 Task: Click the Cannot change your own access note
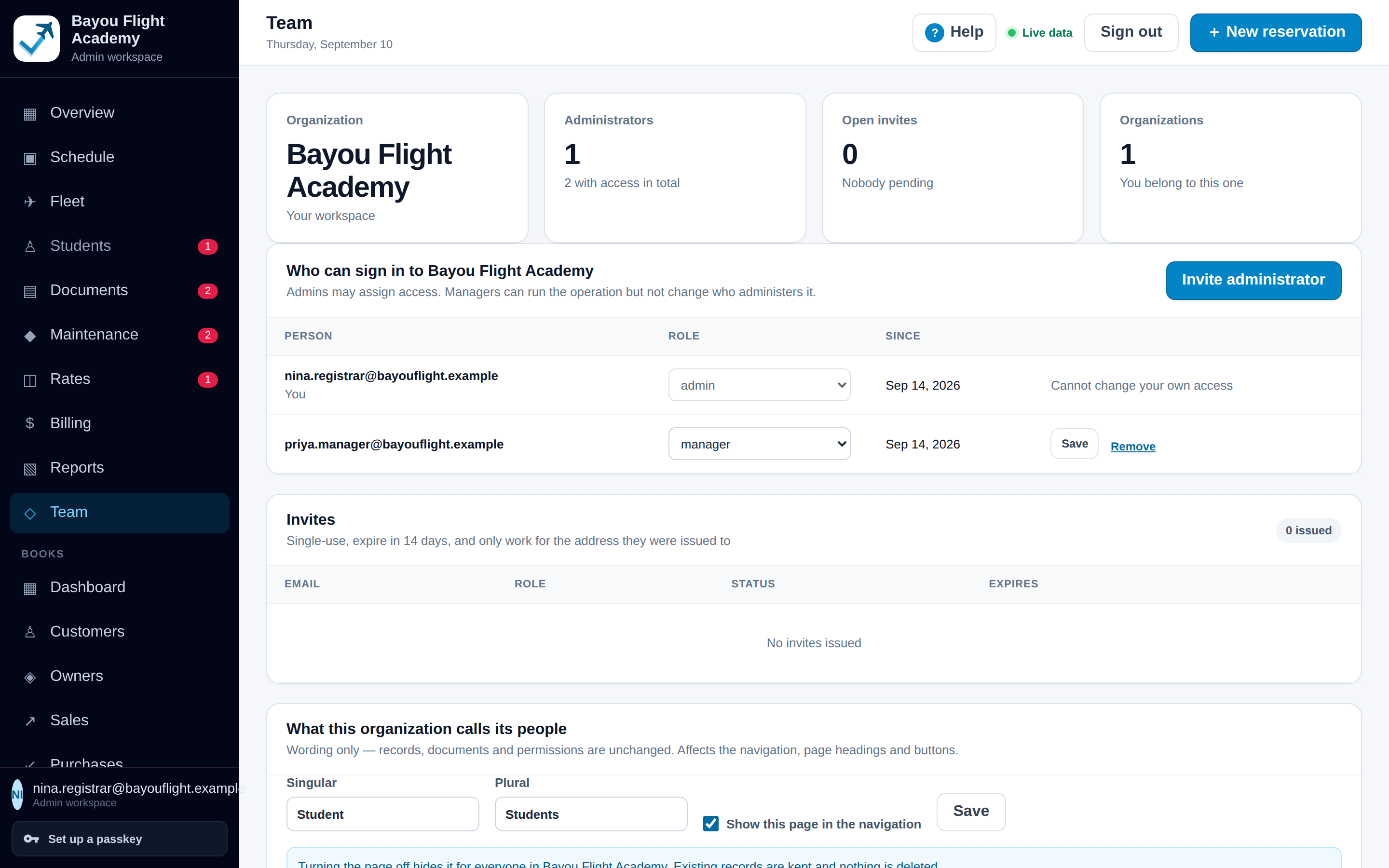(1142, 386)
